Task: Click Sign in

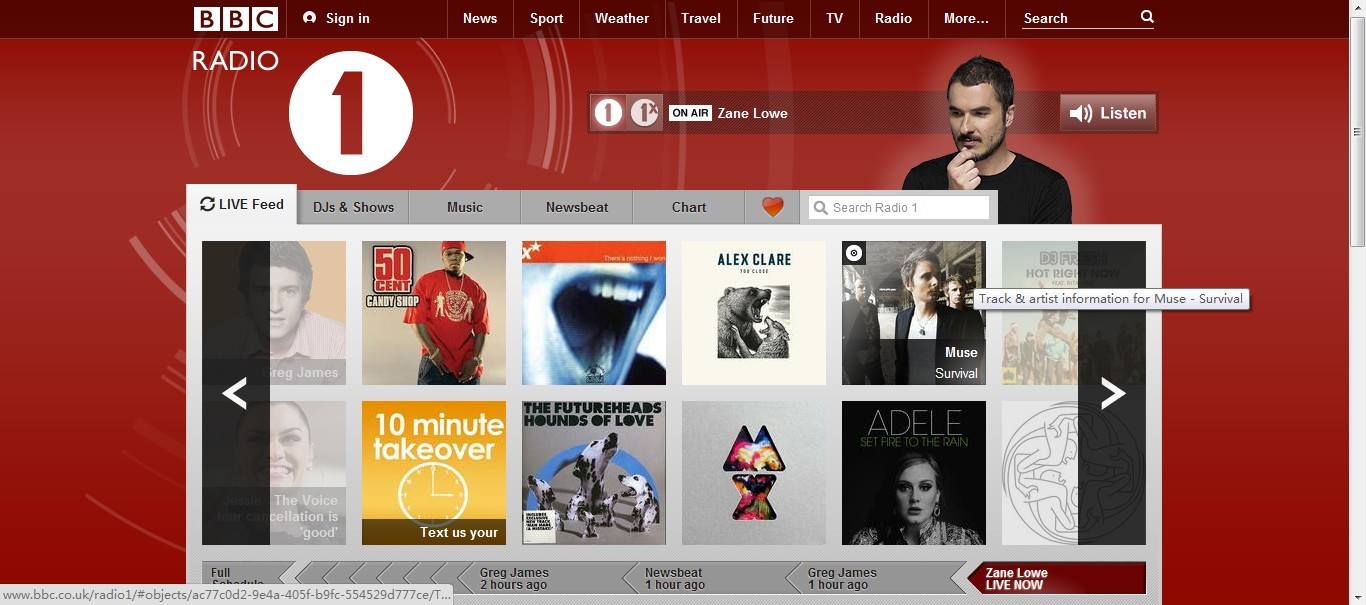Action: coord(336,18)
